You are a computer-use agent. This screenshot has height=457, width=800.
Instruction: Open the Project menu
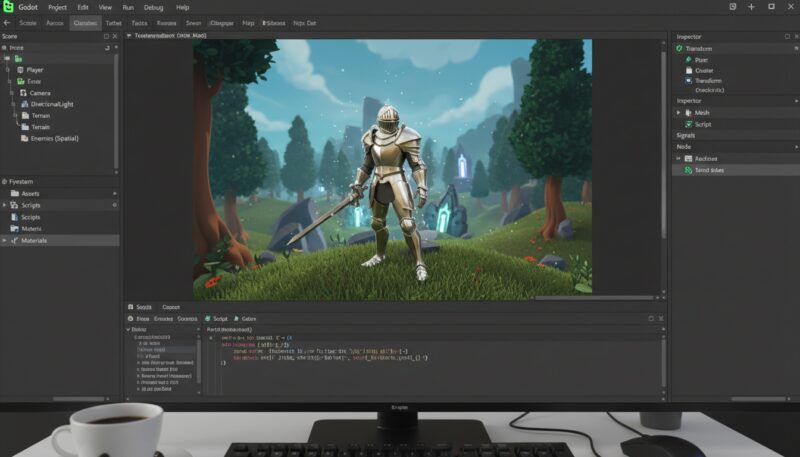tap(57, 7)
